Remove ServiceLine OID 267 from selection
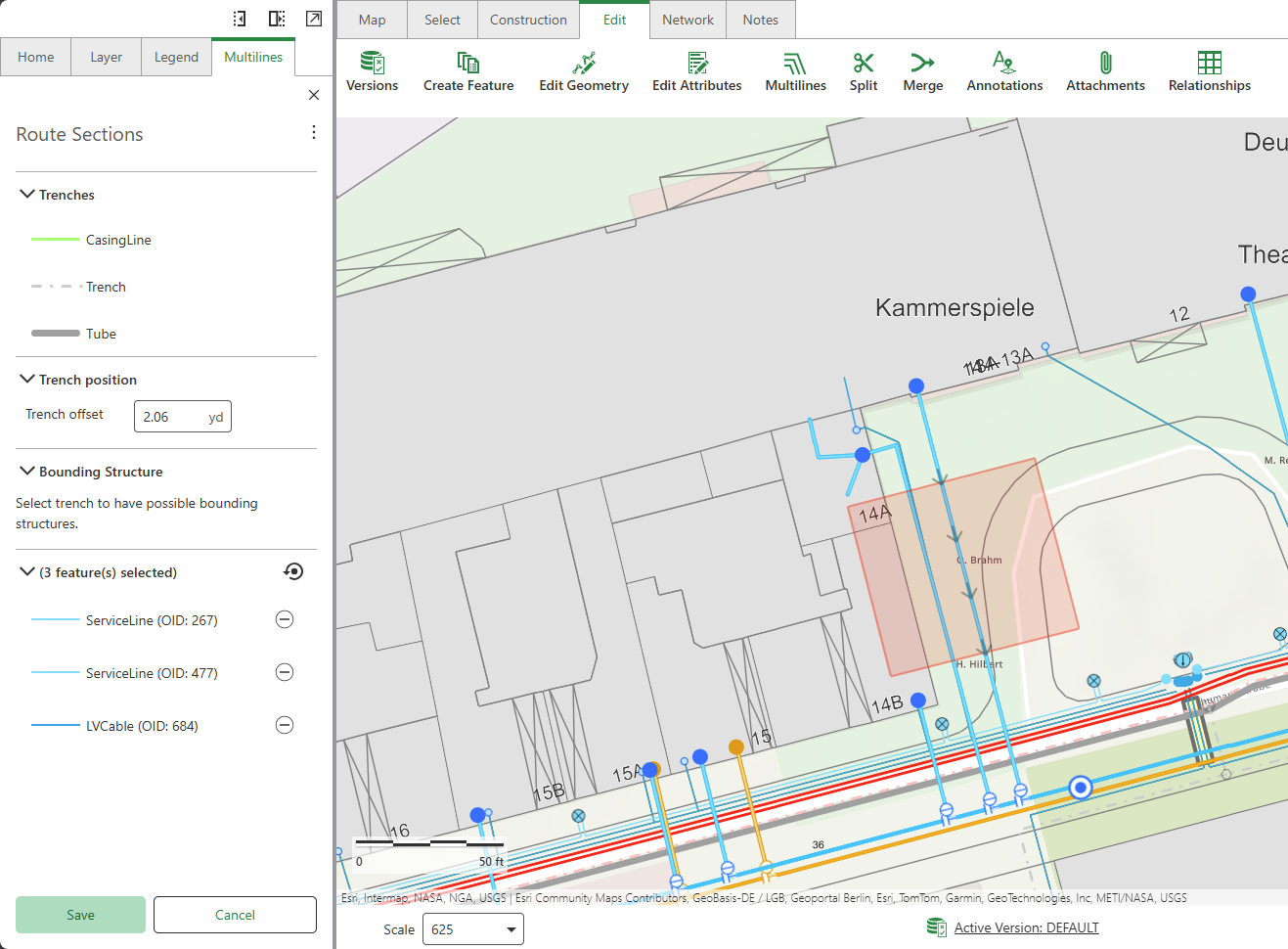This screenshot has height=949, width=1288. [285, 619]
